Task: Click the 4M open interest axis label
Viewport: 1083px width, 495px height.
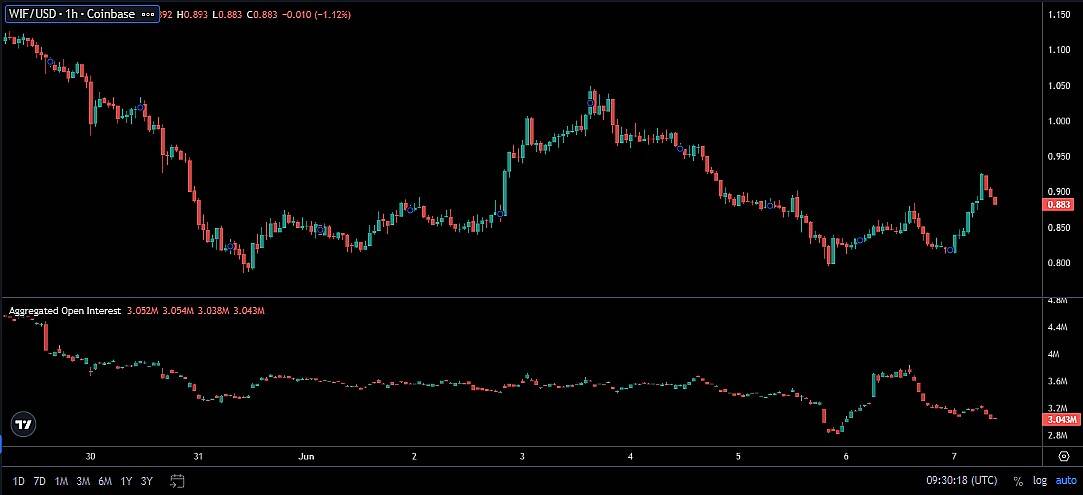Action: (x=1054, y=354)
